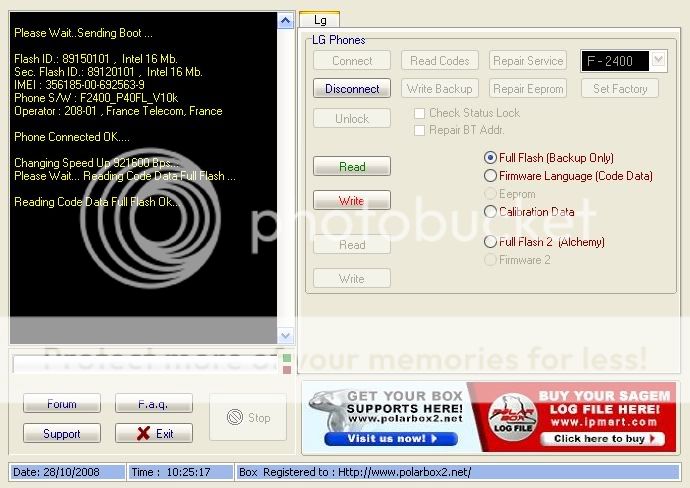Click the Phone S/W F2400_P40FL_V10k line

[96, 98]
